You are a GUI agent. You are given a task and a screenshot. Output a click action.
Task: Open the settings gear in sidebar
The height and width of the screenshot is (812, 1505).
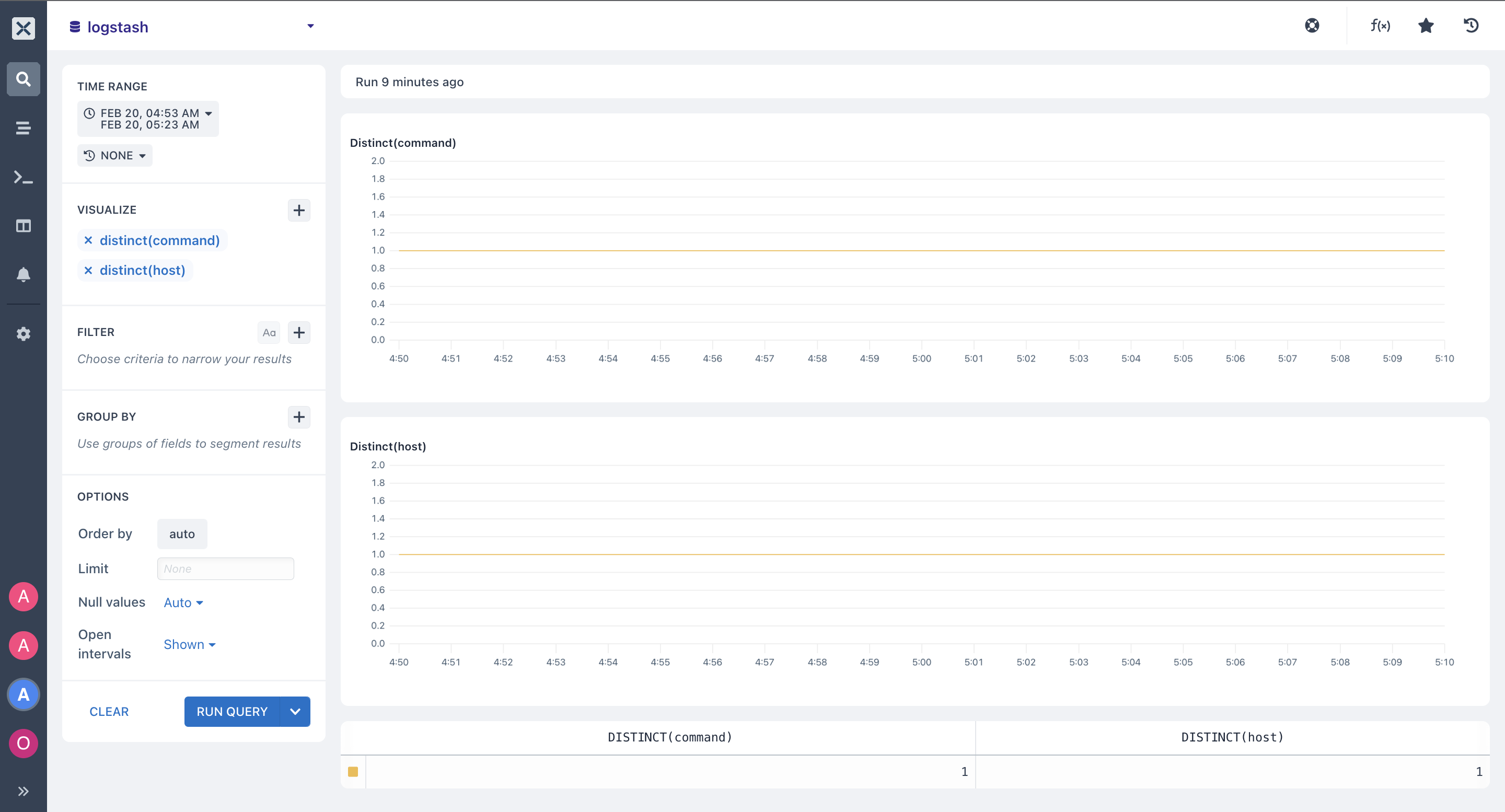click(x=24, y=334)
